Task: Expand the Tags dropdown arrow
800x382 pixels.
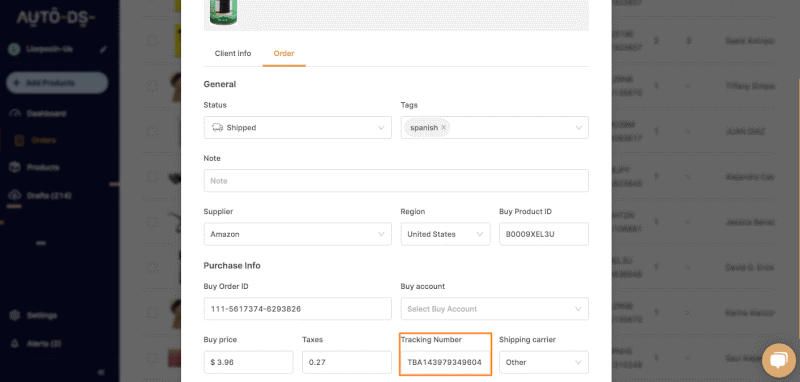Action: point(579,128)
